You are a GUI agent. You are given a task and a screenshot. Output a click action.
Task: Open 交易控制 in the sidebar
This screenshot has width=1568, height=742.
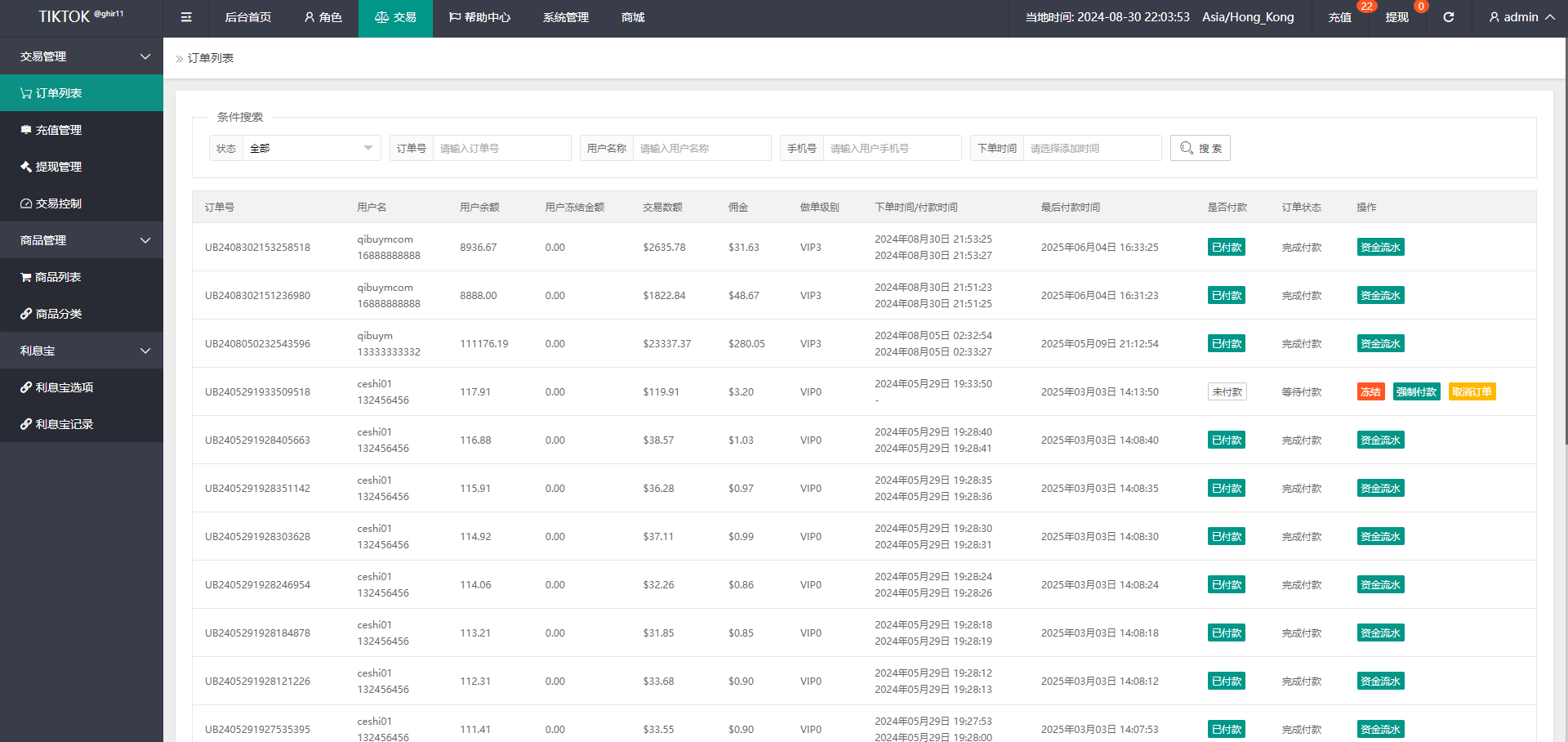coord(58,203)
